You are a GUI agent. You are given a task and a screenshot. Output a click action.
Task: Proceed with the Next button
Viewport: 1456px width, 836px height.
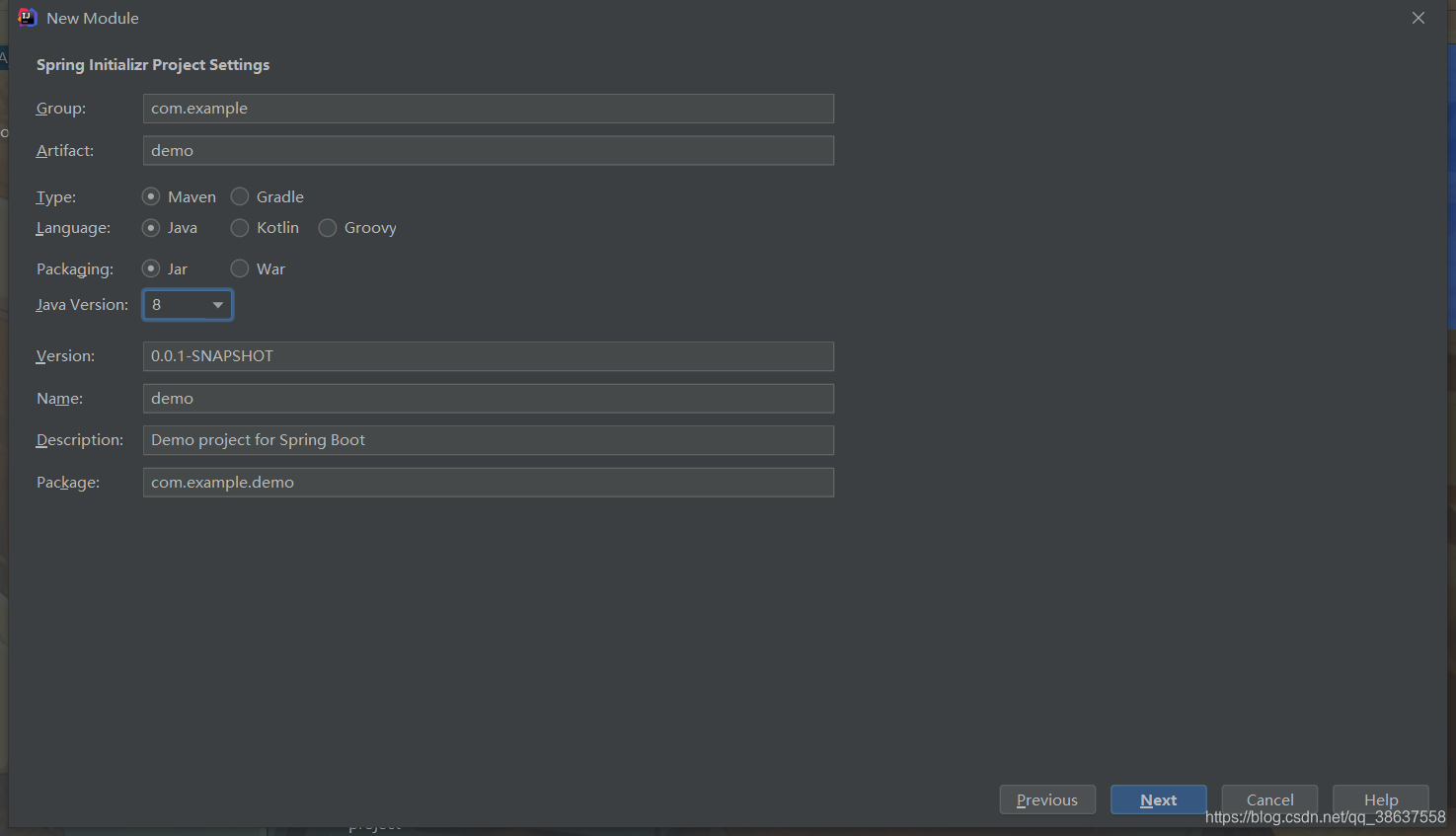tap(1159, 799)
